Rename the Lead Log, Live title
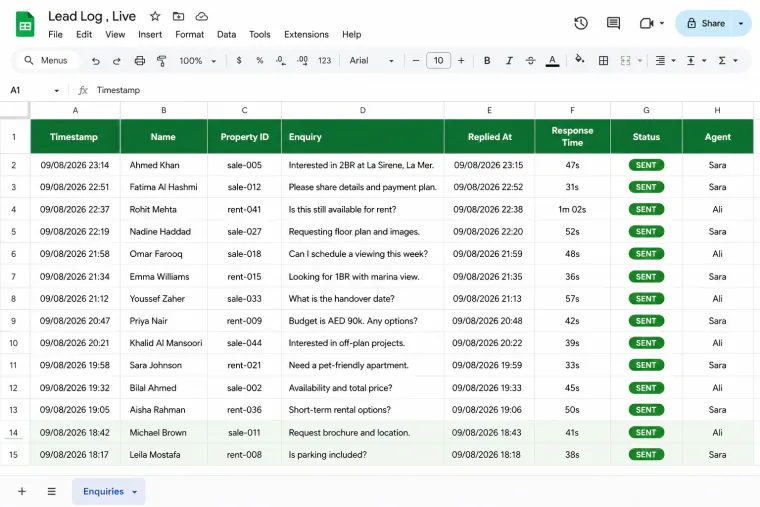Image resolution: width=760 pixels, height=507 pixels. (92, 16)
